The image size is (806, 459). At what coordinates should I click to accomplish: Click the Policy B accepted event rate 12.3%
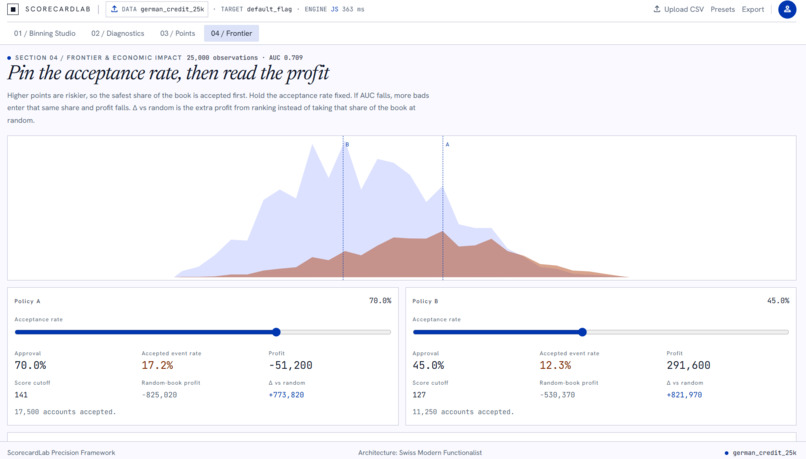click(555, 365)
